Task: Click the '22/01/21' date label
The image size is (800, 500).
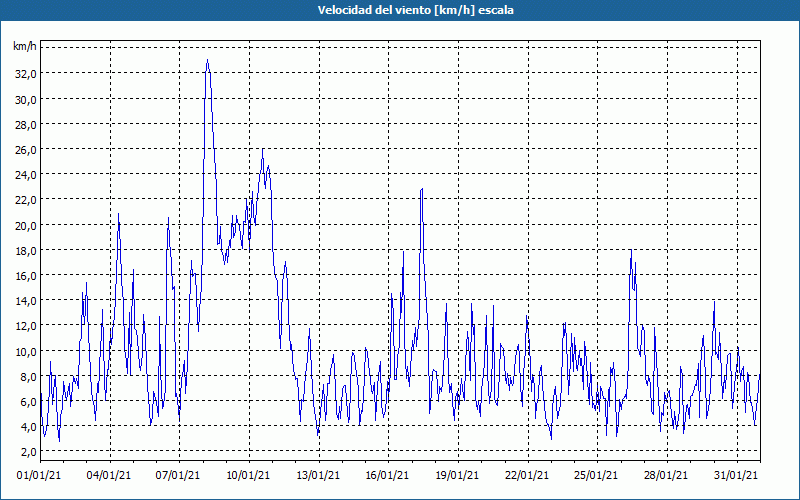Action: click(527, 476)
